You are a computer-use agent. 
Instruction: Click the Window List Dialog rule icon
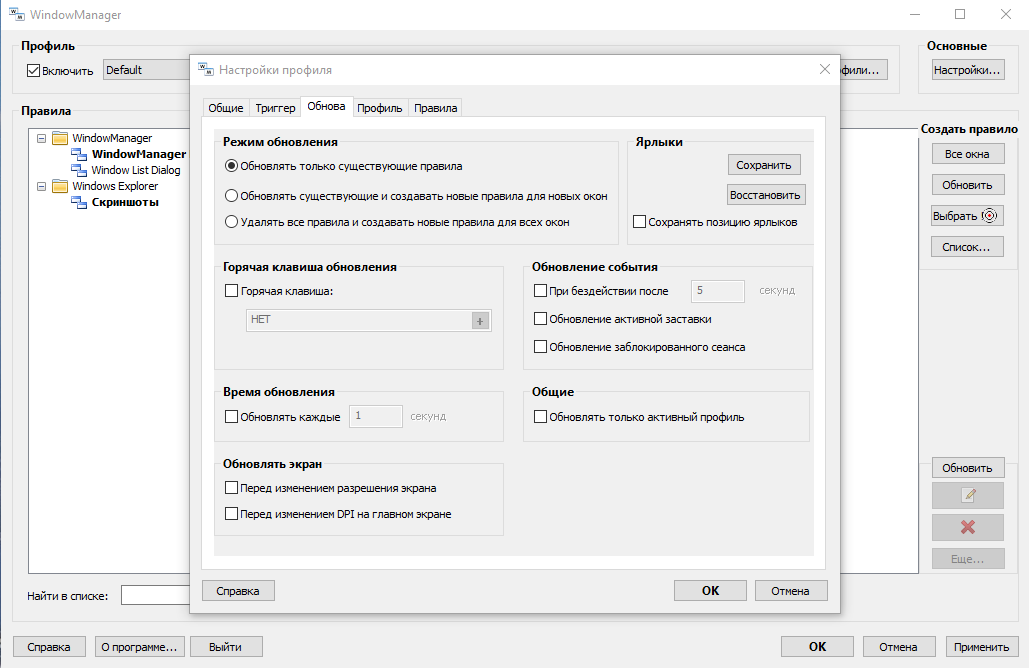(79, 171)
